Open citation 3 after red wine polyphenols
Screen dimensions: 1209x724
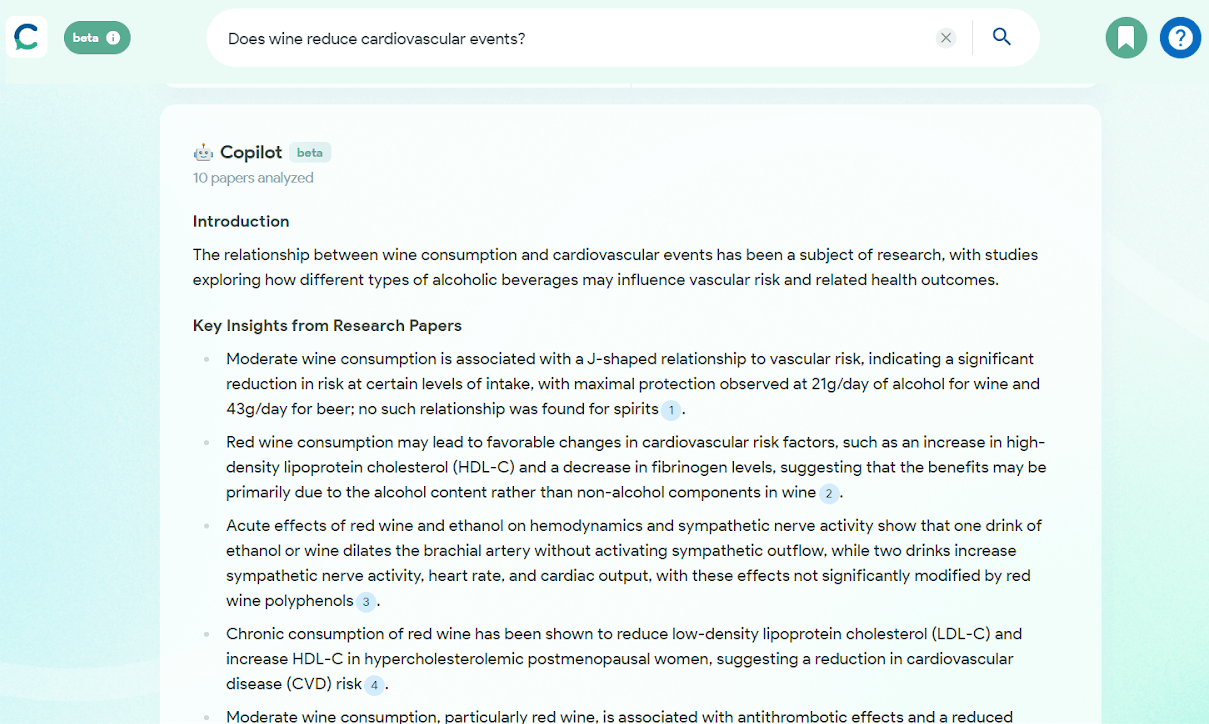point(366,602)
